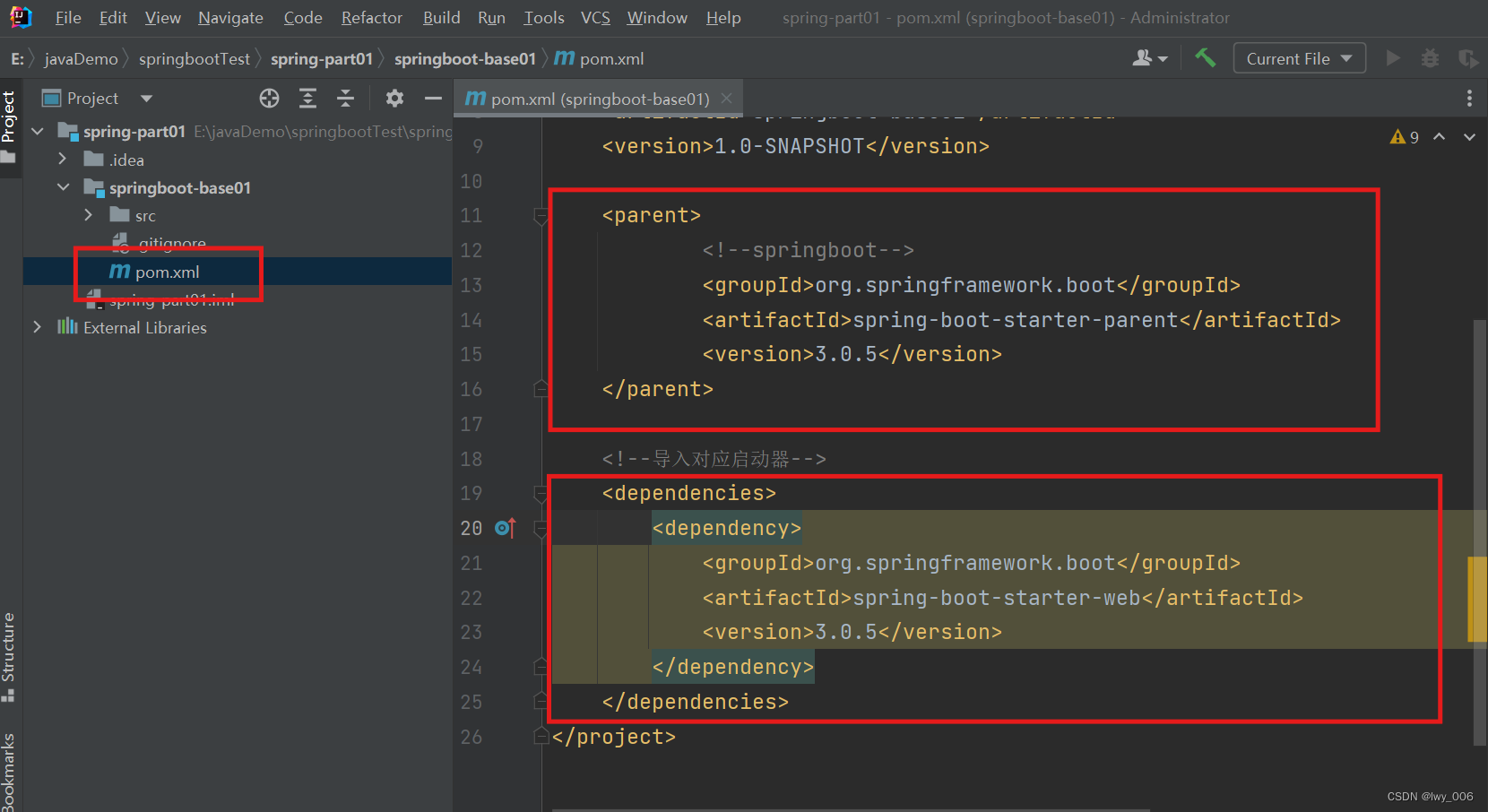1488x812 pixels.
Task: Fold the parent tag at line 11
Action: [x=541, y=216]
